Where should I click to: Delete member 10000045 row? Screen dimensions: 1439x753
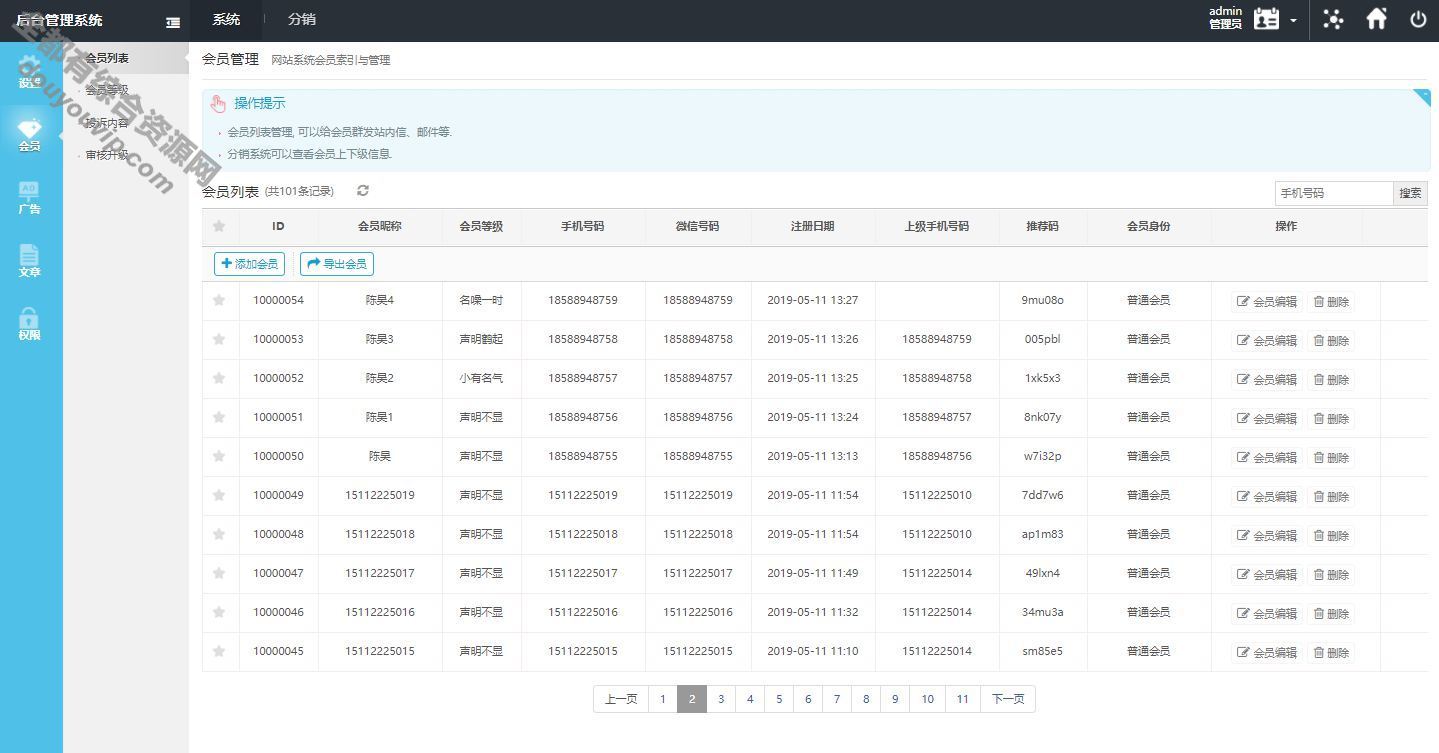tap(1331, 652)
